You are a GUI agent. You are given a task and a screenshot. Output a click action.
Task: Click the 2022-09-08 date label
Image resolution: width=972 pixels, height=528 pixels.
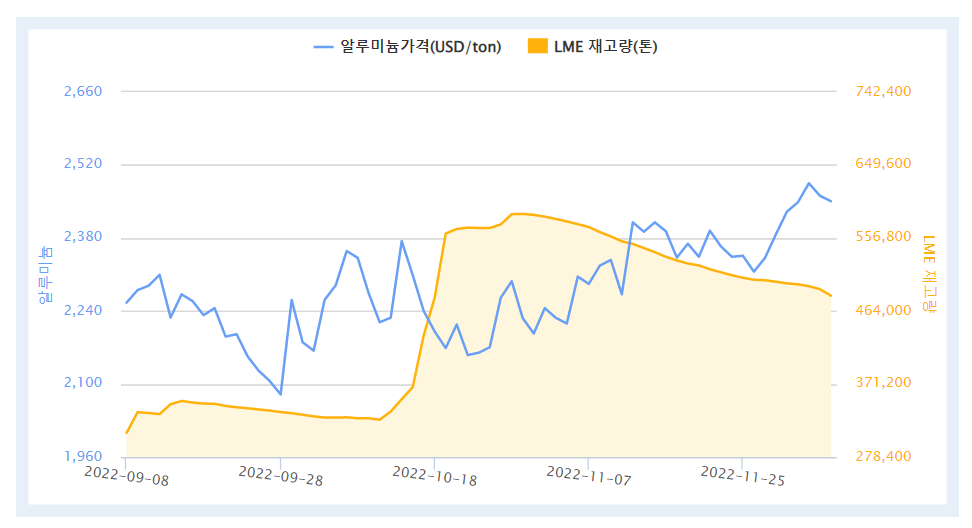point(126,476)
